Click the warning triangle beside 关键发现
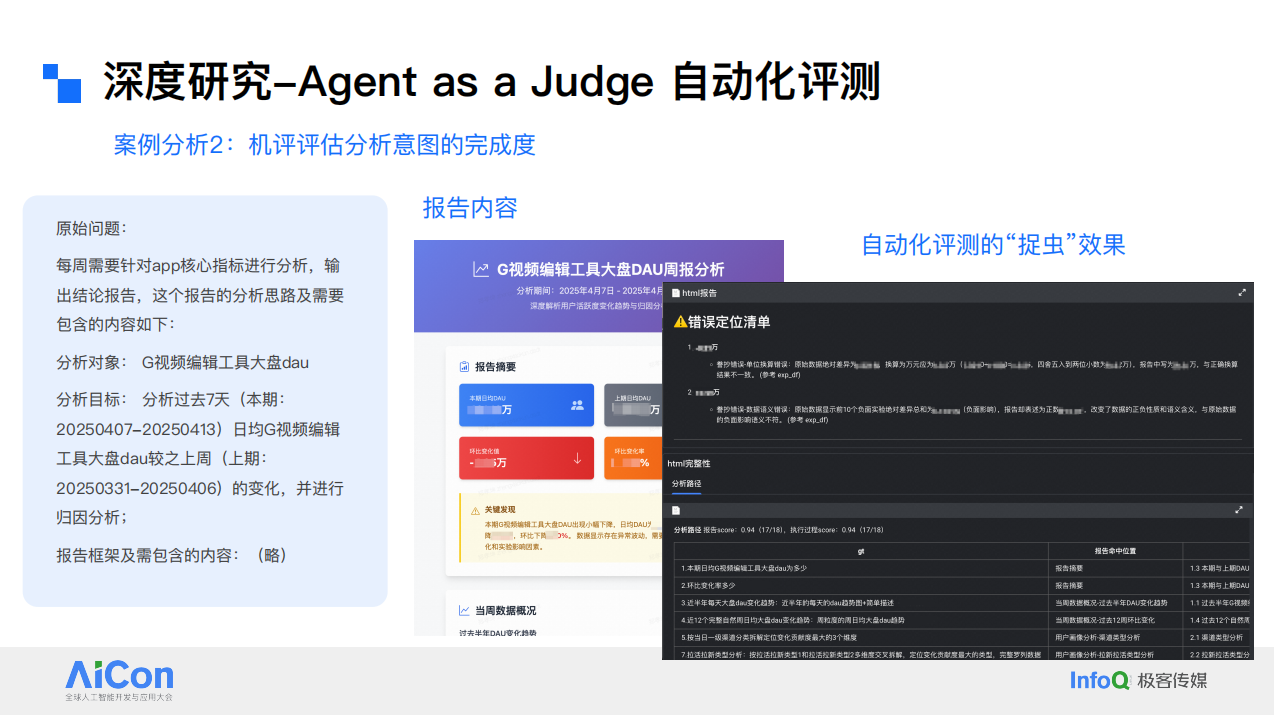 click(475, 510)
